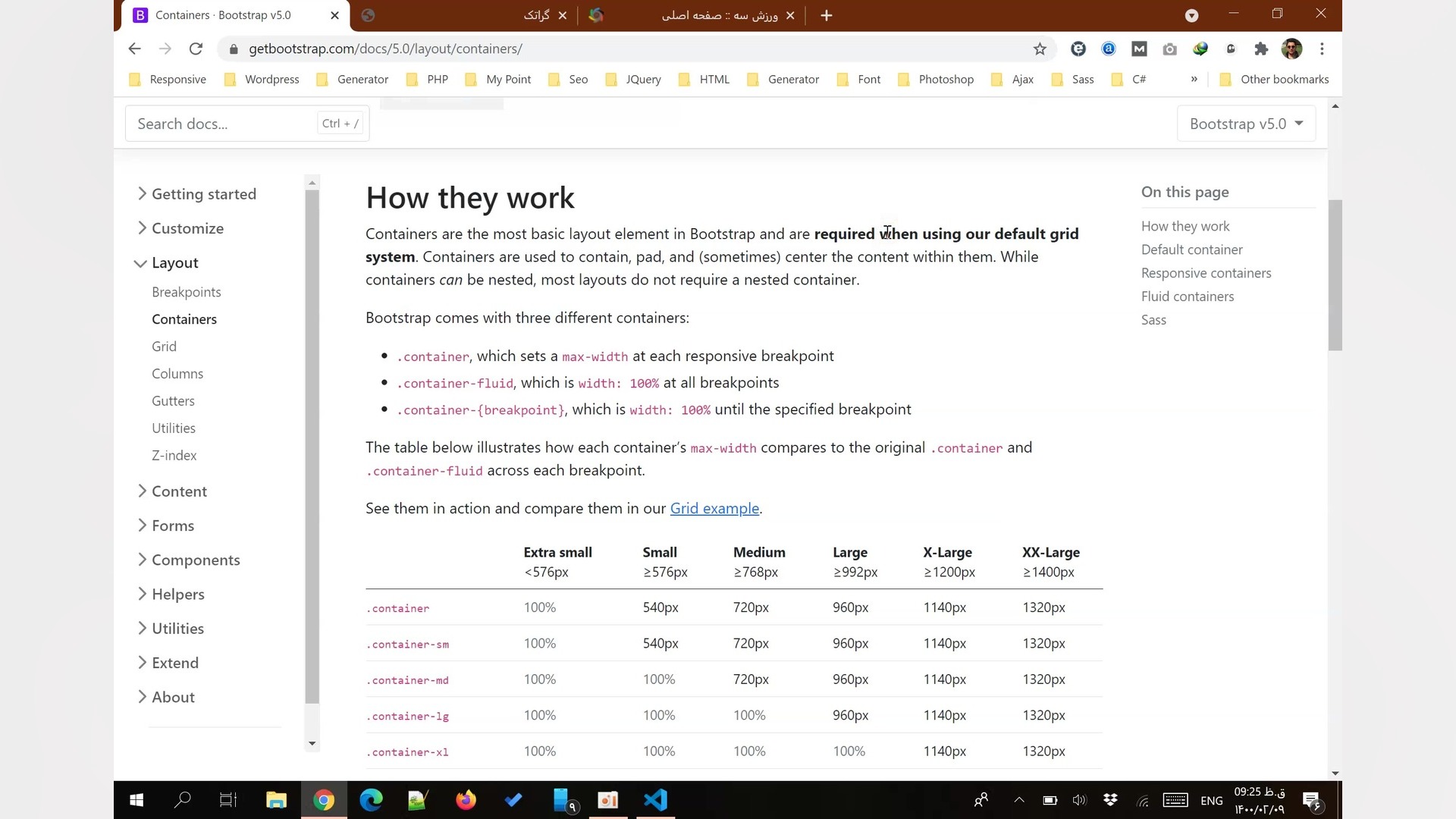
Task: Show hidden system tray icons
Action: coord(1019,800)
